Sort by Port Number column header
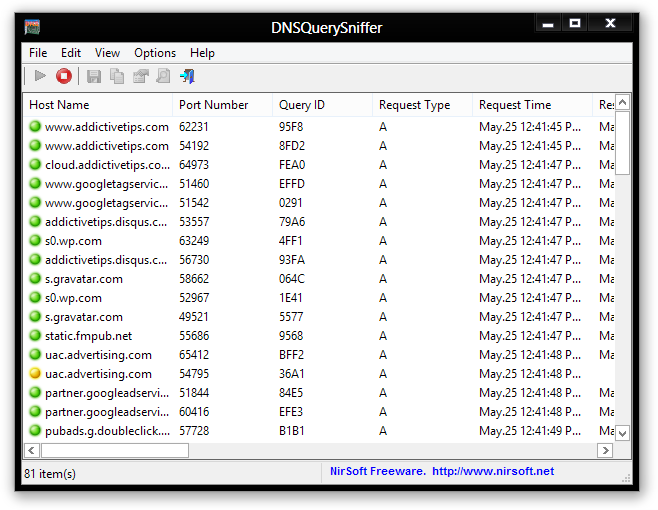This screenshot has width=658, height=510. 222,105
